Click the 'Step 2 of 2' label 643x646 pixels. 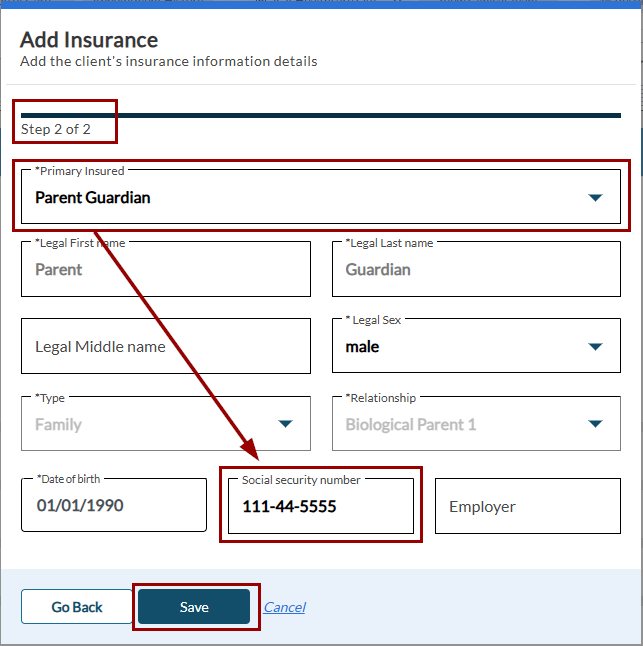(x=56, y=129)
